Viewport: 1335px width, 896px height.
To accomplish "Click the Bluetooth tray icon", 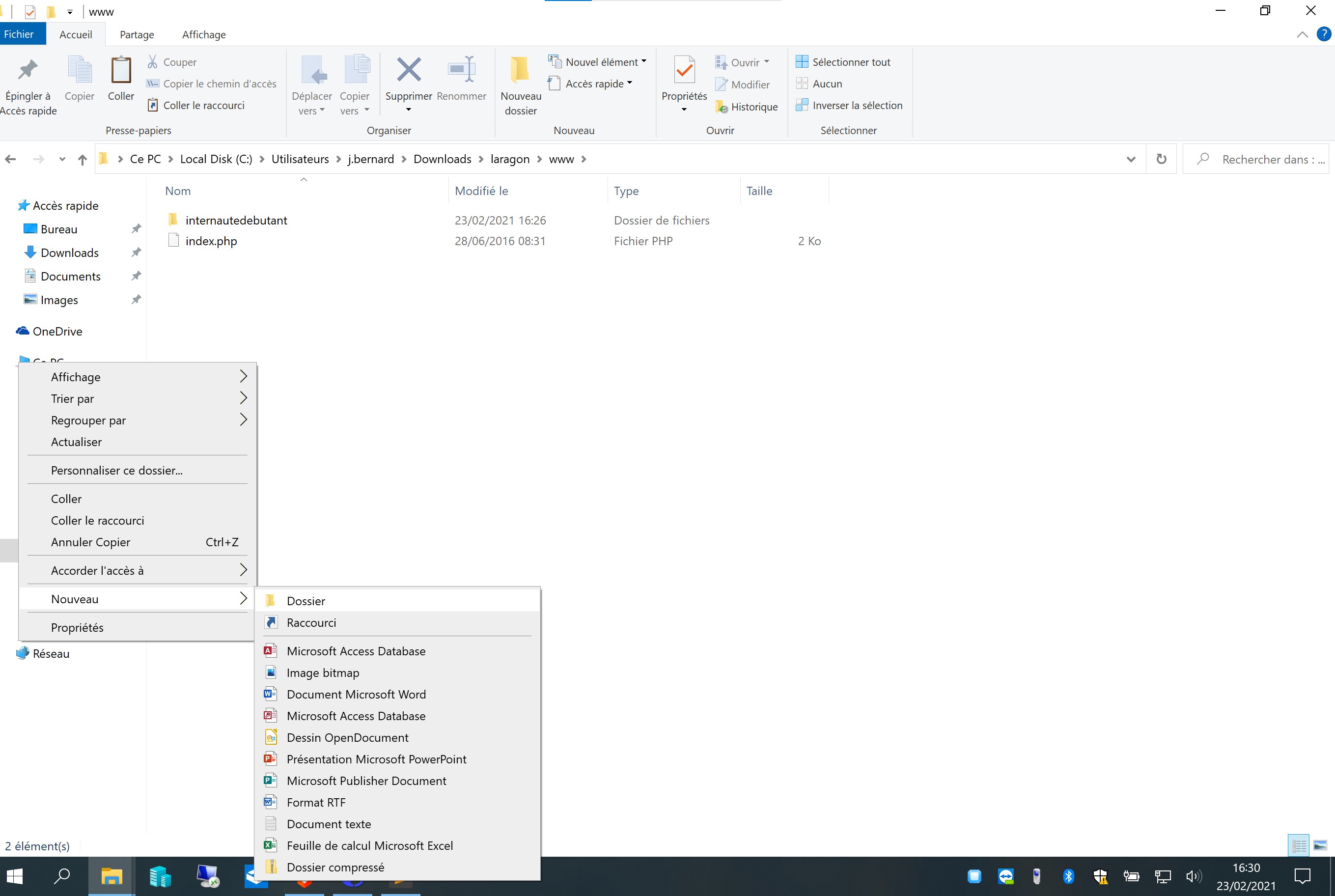I will [x=1068, y=876].
